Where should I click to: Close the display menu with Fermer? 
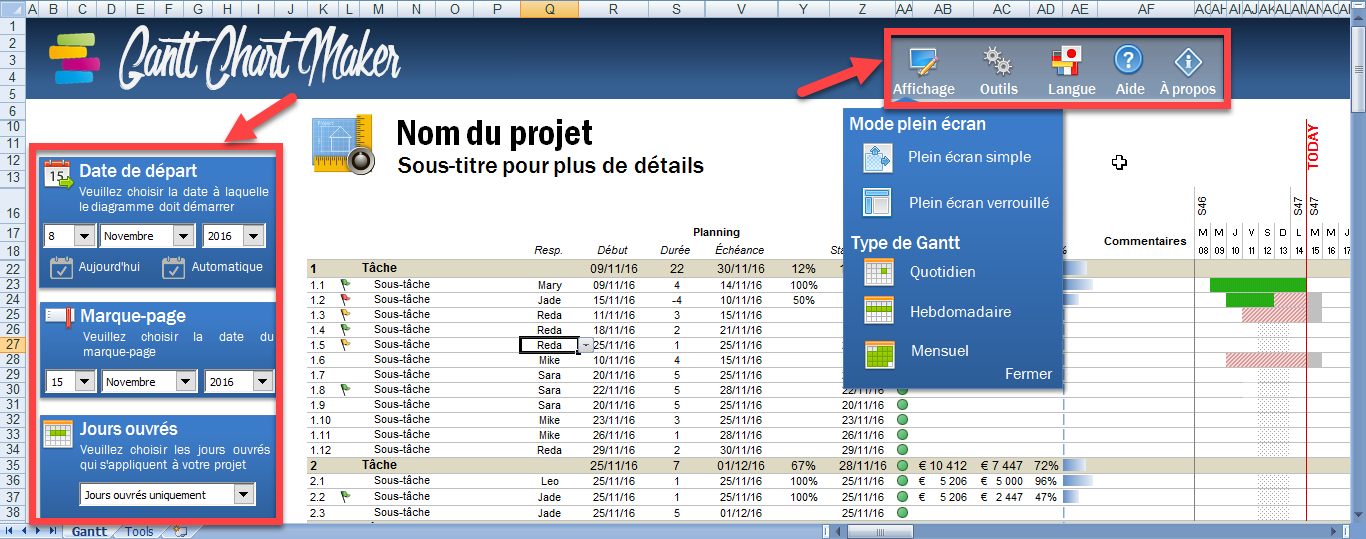point(1028,374)
